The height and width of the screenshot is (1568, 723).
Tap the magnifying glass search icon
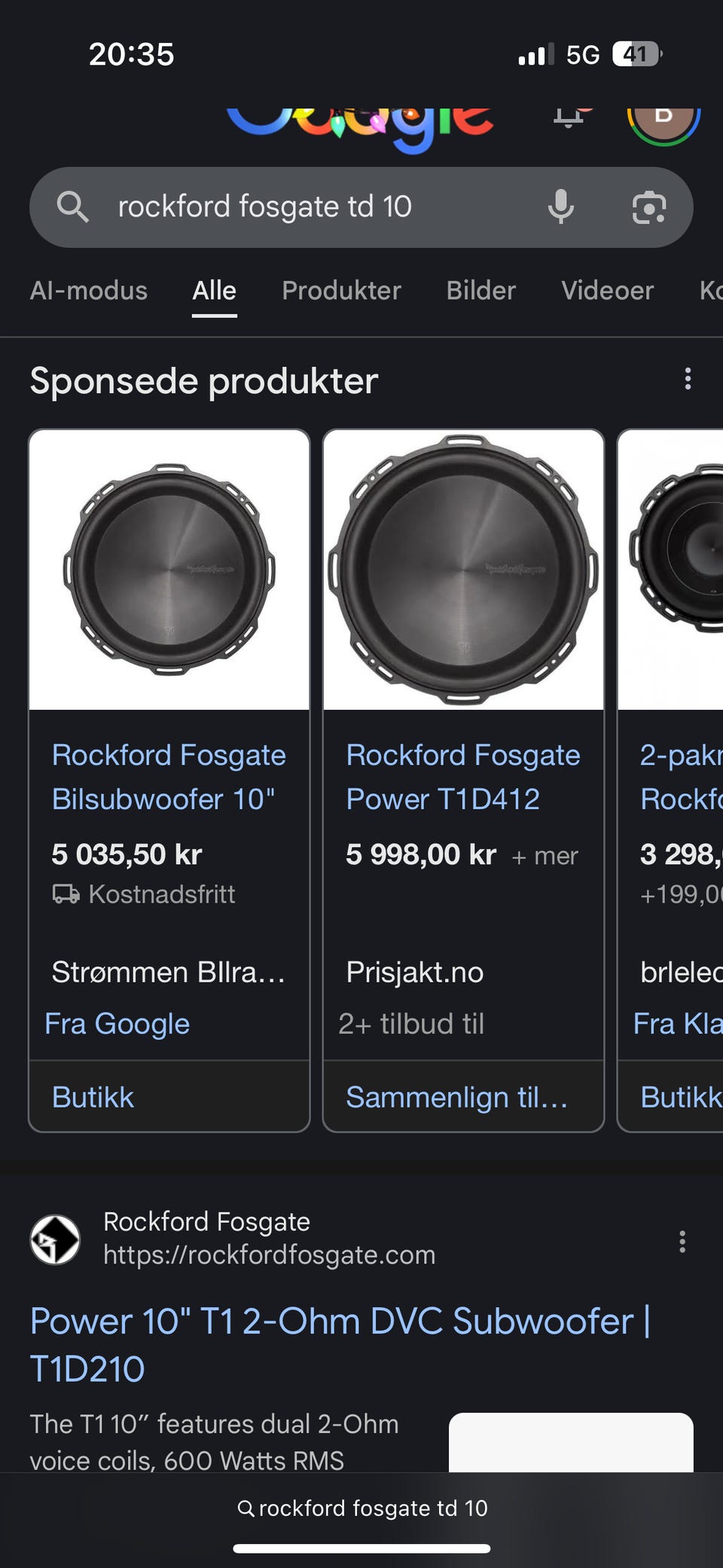[x=73, y=206]
